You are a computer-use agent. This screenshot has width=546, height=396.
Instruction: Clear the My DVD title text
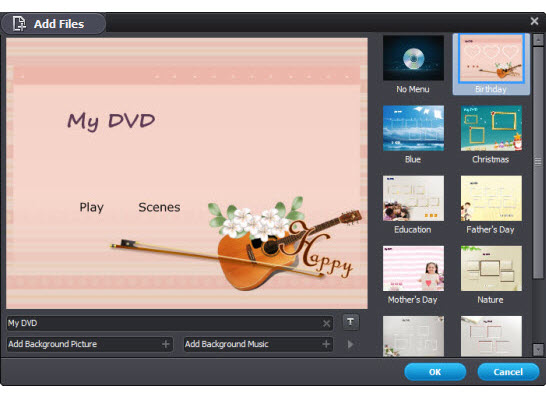click(x=326, y=324)
